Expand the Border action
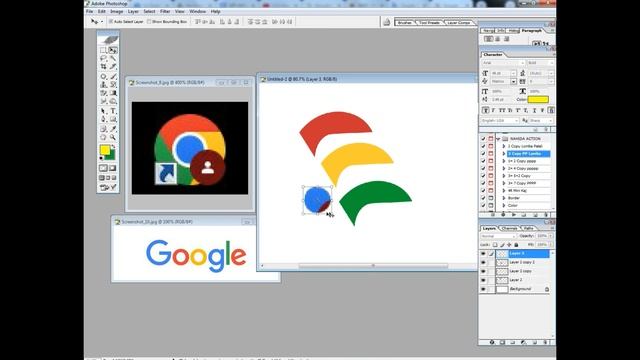The height and width of the screenshot is (360, 640). pos(504,198)
